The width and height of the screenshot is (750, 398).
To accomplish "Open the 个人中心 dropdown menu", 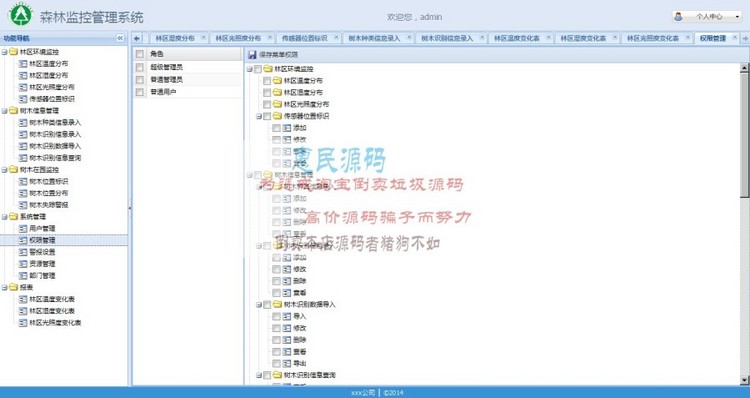I will [707, 16].
